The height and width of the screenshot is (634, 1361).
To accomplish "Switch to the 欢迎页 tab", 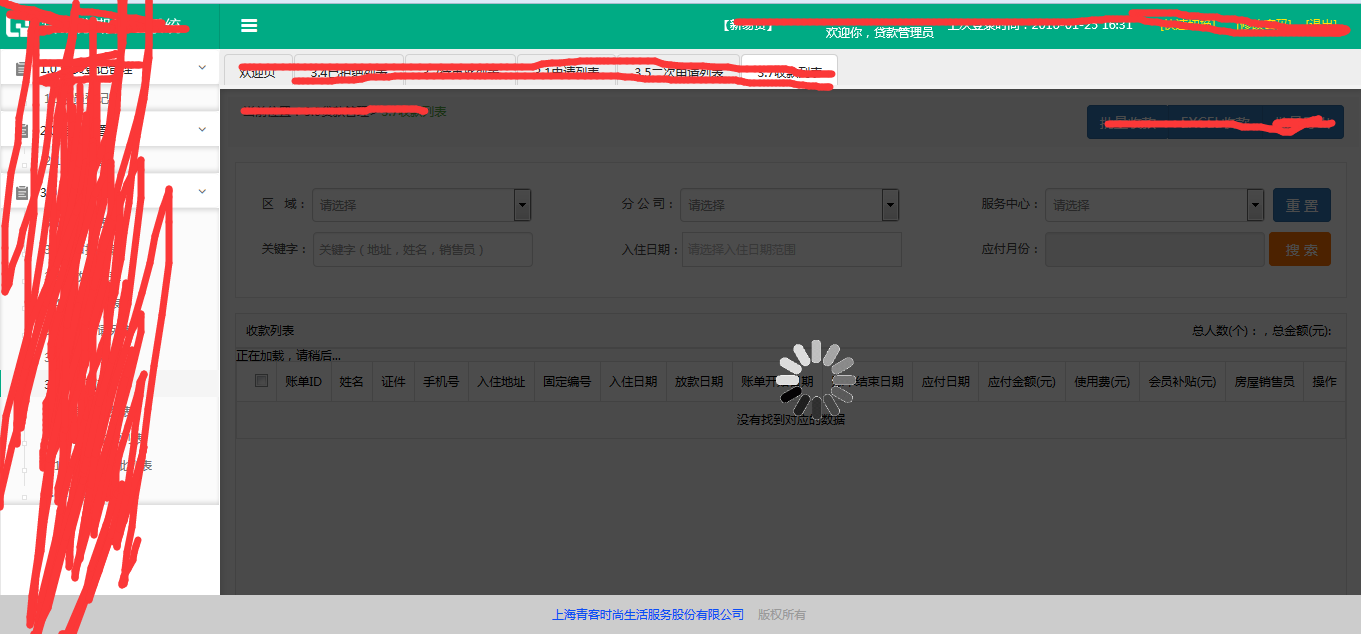I will tap(258, 72).
